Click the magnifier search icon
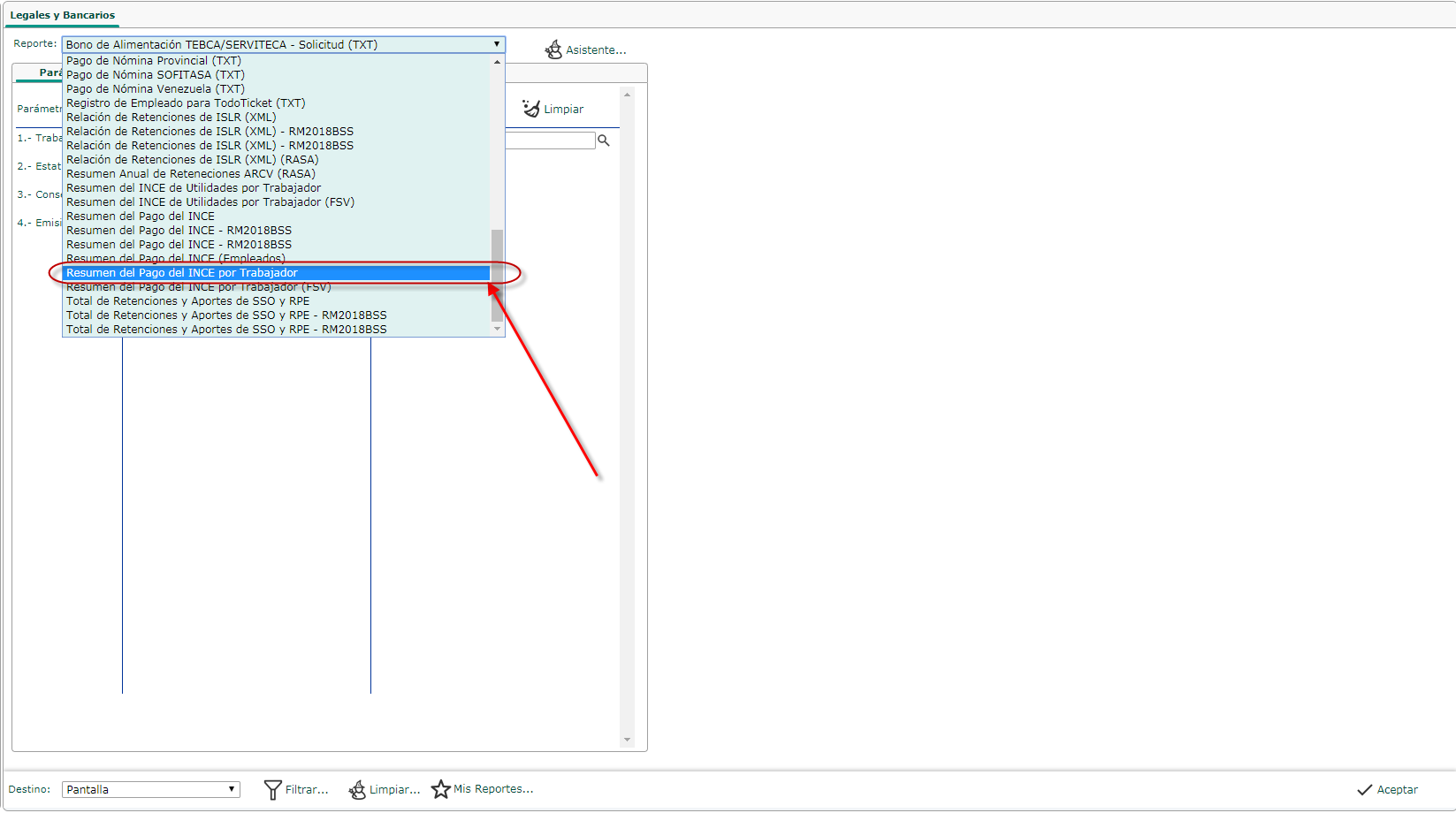The width and height of the screenshot is (1456, 813). [x=604, y=141]
